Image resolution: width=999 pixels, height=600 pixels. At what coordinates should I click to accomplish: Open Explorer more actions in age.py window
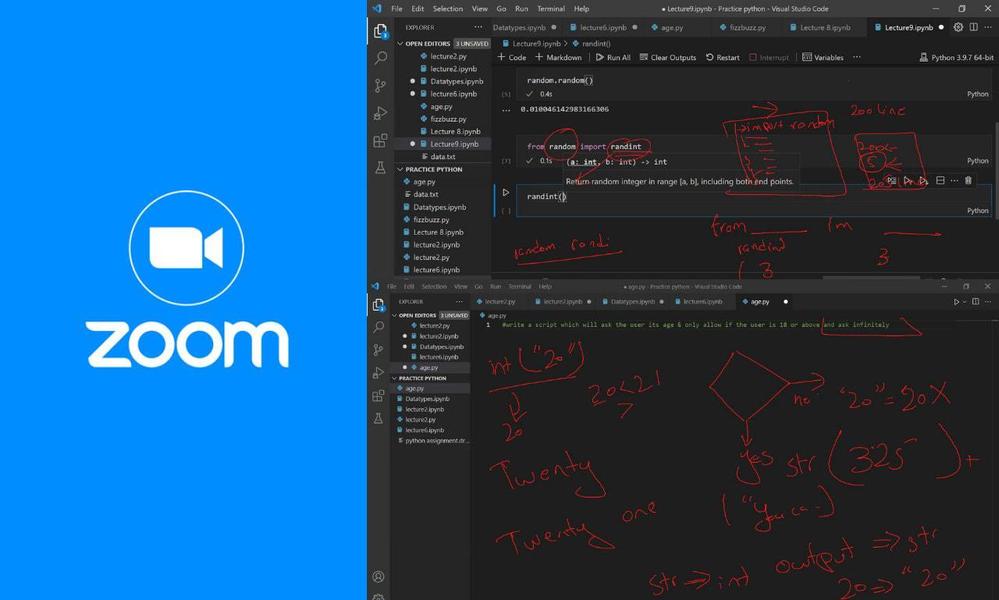(459, 302)
